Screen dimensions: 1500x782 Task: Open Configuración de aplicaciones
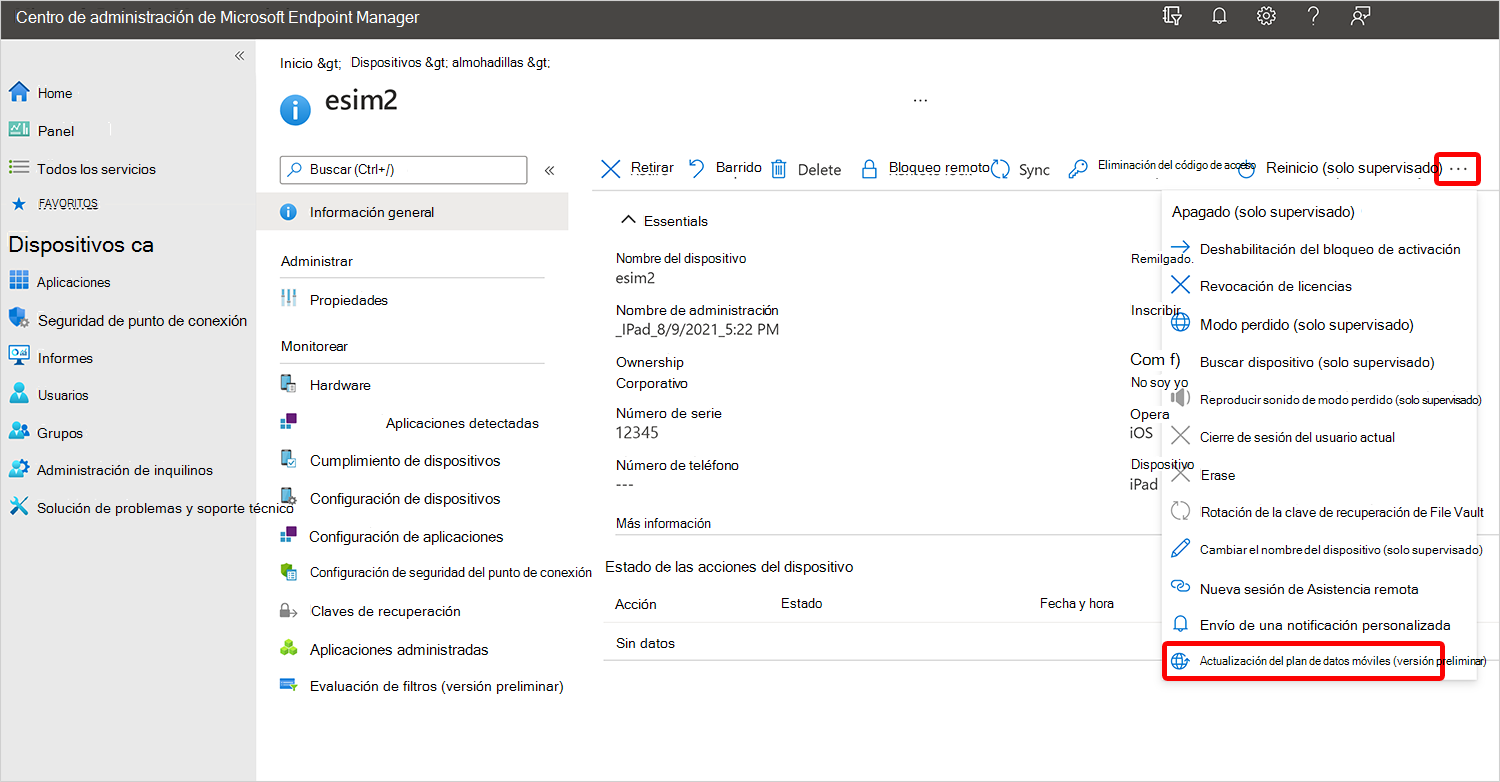click(406, 537)
